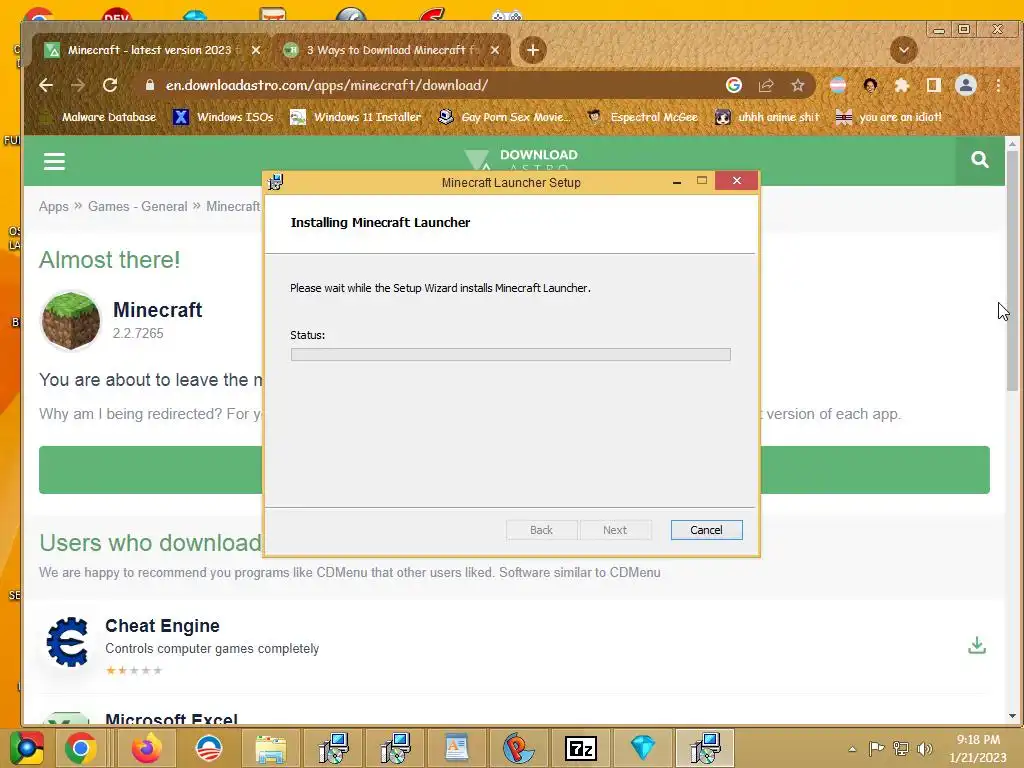Click the Minecraft version 2.2.7265 text
Screen dimensions: 1024x768
pyautogui.click(x=138, y=333)
